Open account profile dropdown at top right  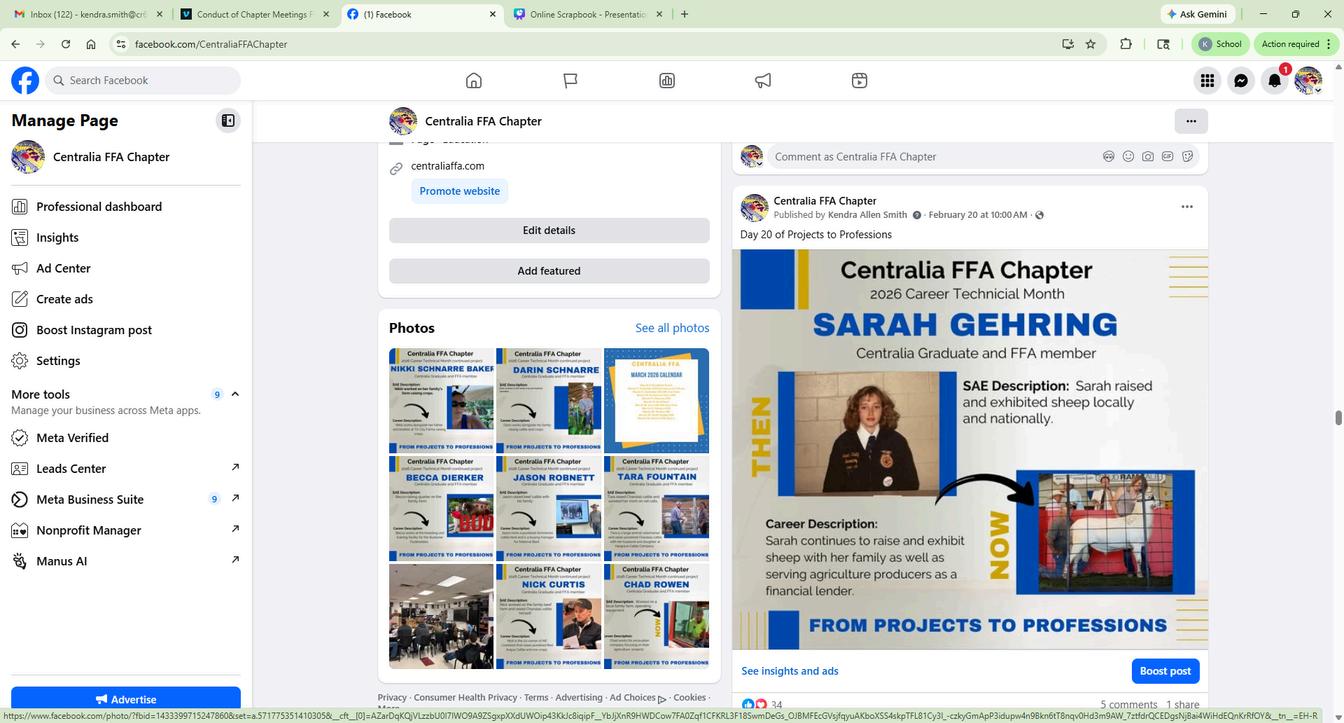tap(1308, 81)
